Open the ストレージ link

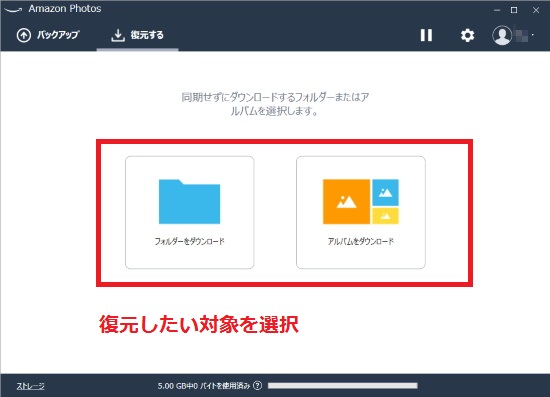coord(31,386)
